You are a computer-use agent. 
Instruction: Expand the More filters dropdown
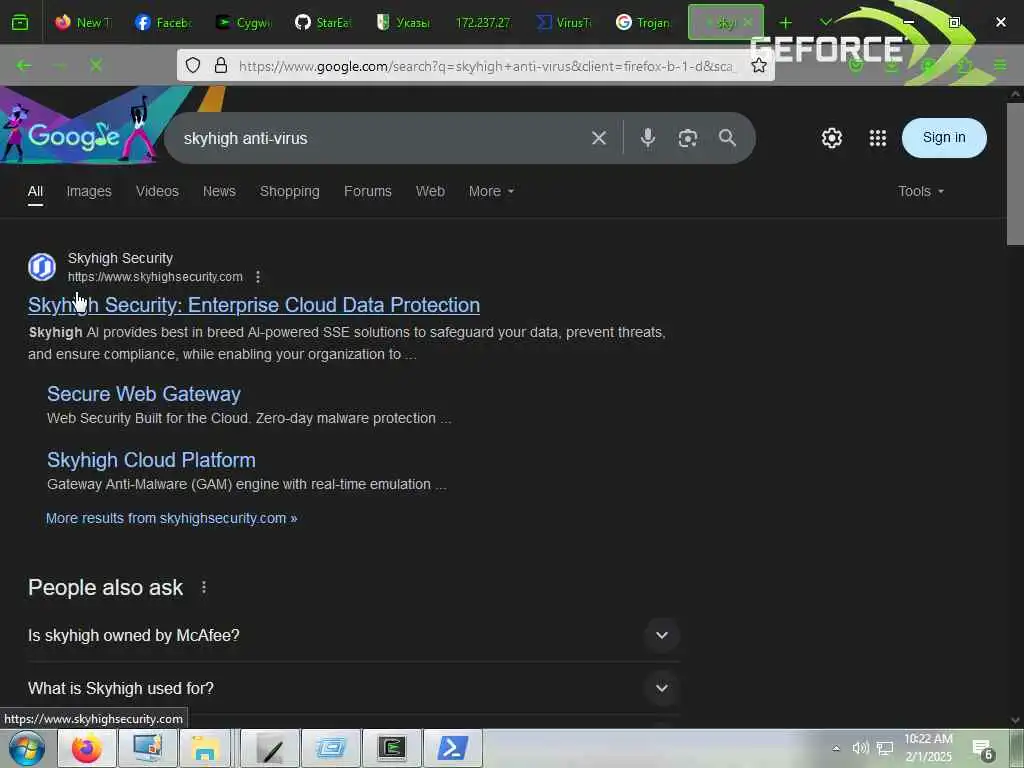point(491,191)
